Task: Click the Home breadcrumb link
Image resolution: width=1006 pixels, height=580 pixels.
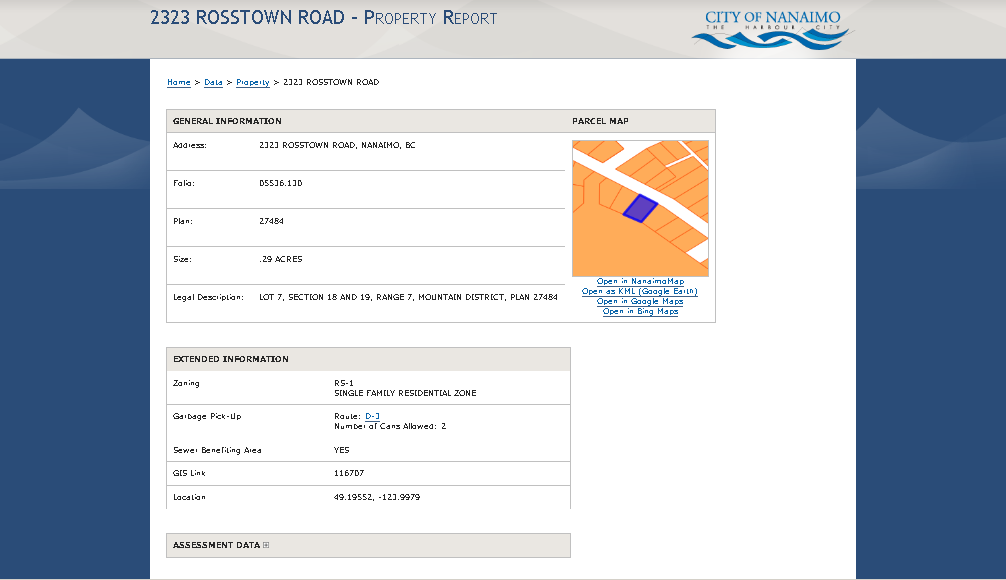Action: (179, 83)
